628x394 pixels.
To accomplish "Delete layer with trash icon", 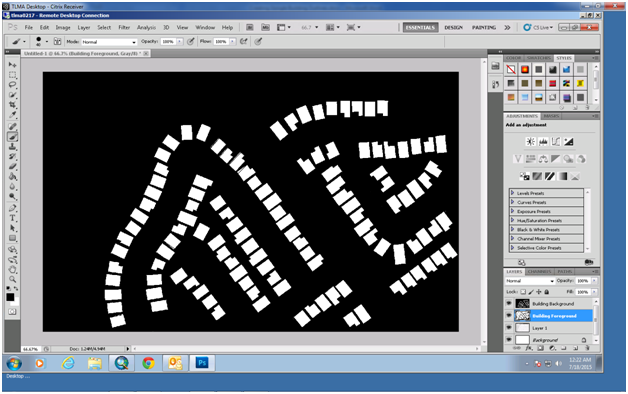I will [588, 348].
